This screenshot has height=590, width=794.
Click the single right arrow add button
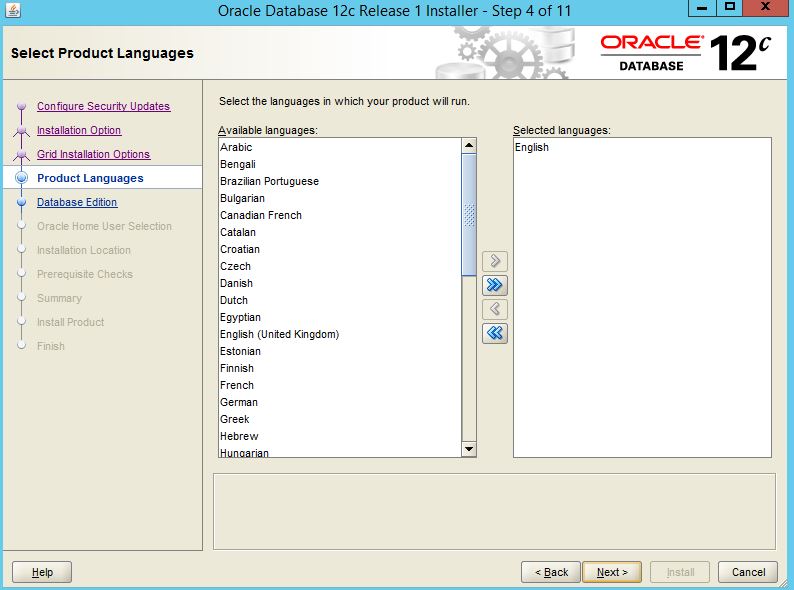(x=495, y=261)
